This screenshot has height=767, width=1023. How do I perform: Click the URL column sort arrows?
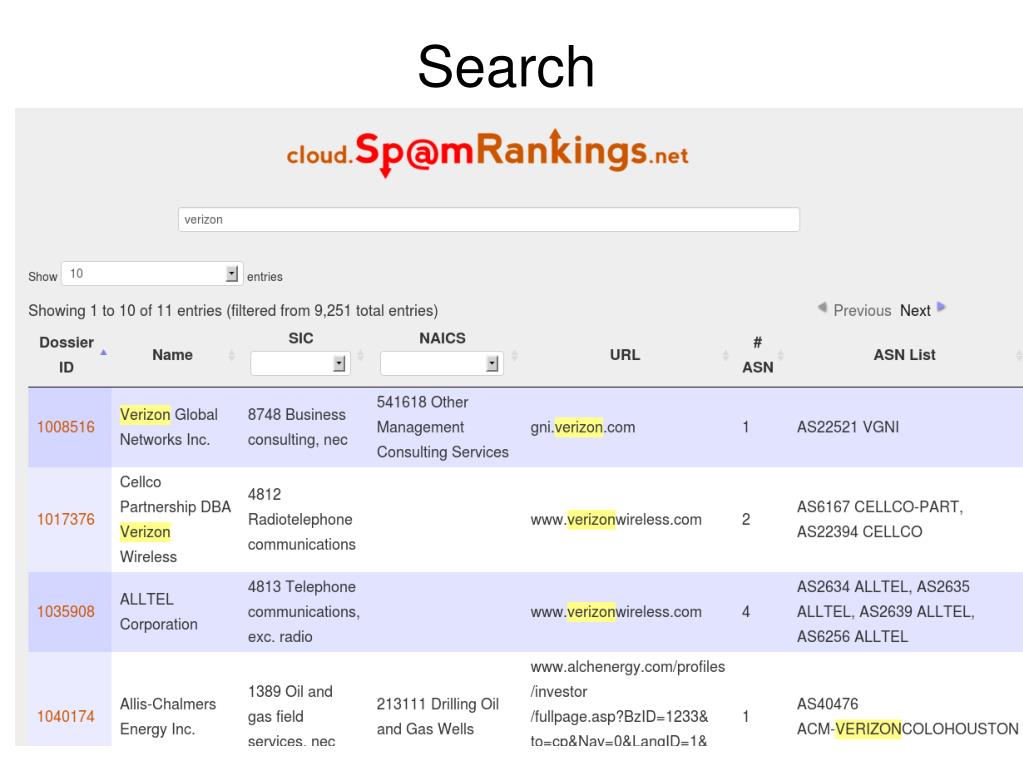coord(725,355)
